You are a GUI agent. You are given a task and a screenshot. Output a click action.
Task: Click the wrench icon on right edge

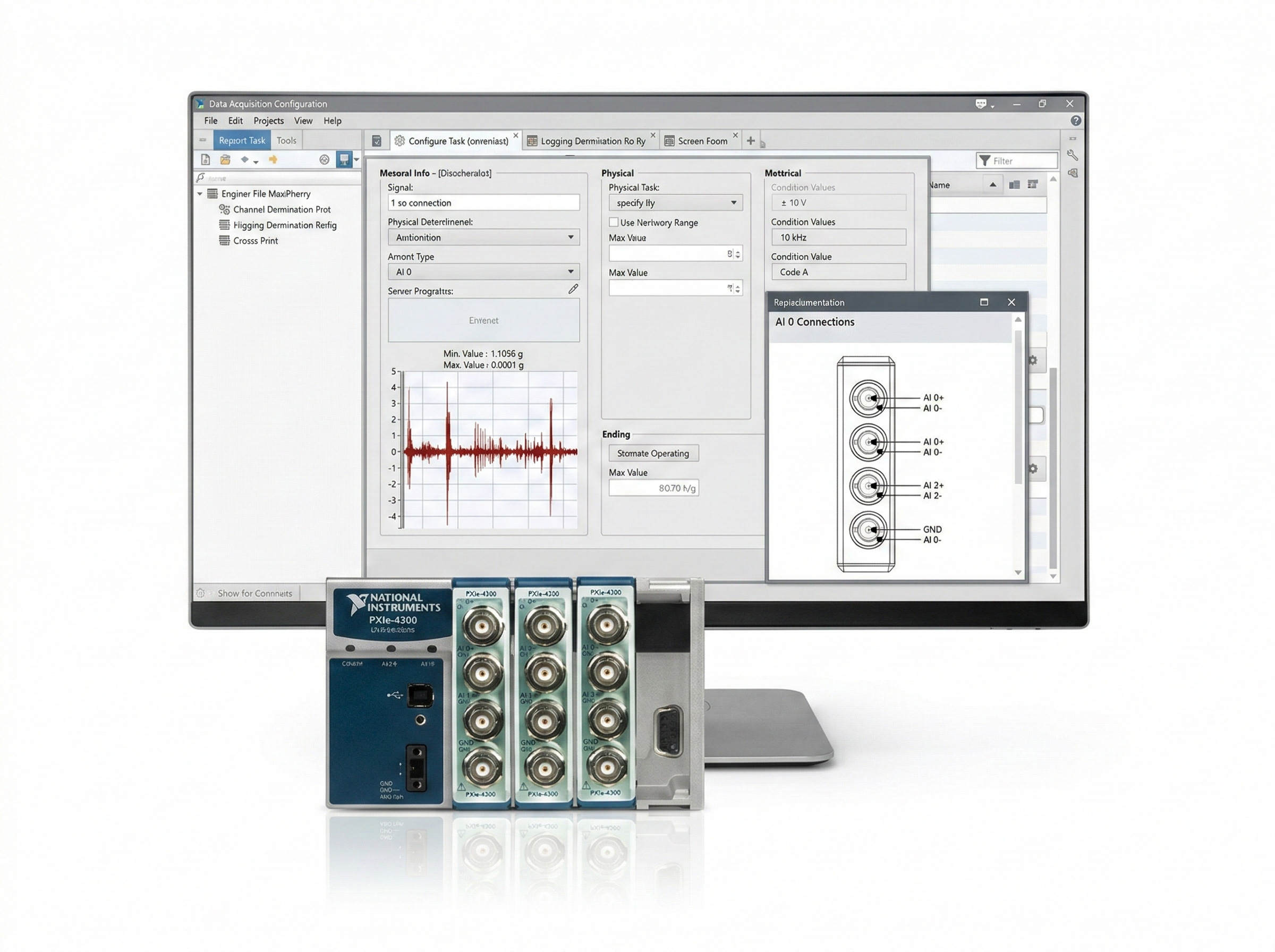pyautogui.click(x=1072, y=155)
